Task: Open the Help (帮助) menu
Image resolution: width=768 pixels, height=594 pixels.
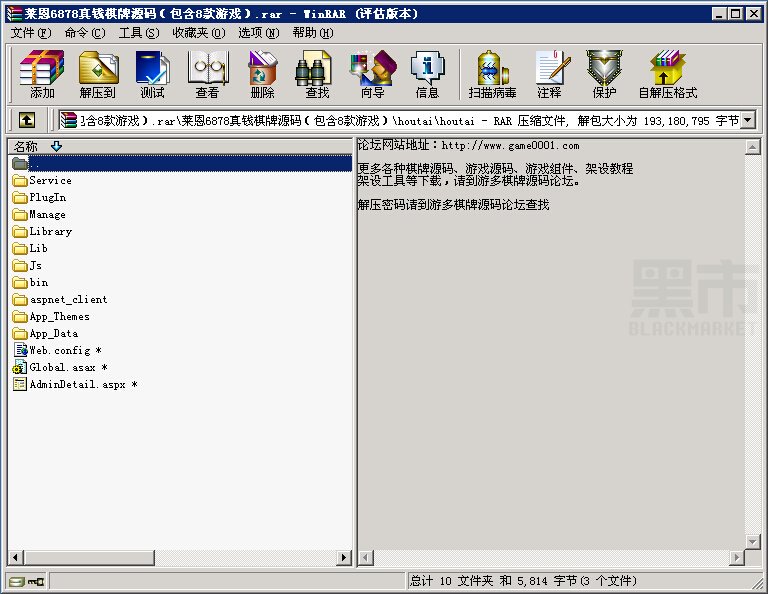Action: [313, 33]
